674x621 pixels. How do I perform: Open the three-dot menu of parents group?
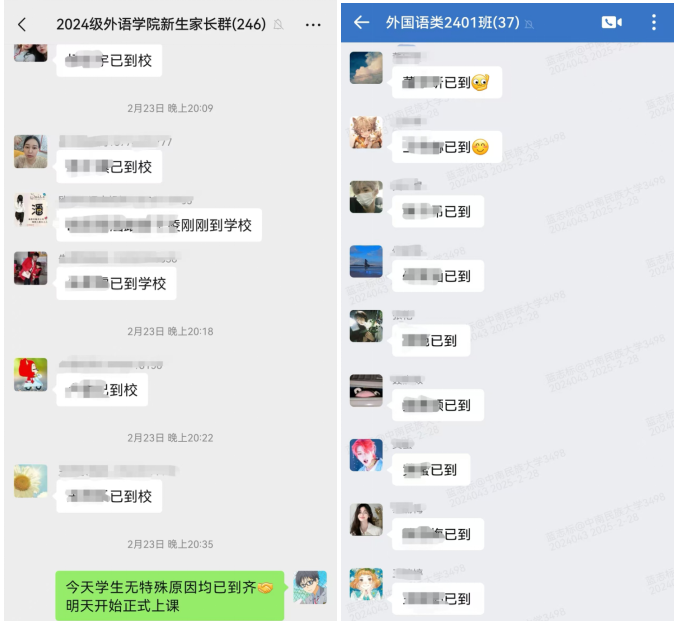tap(313, 25)
